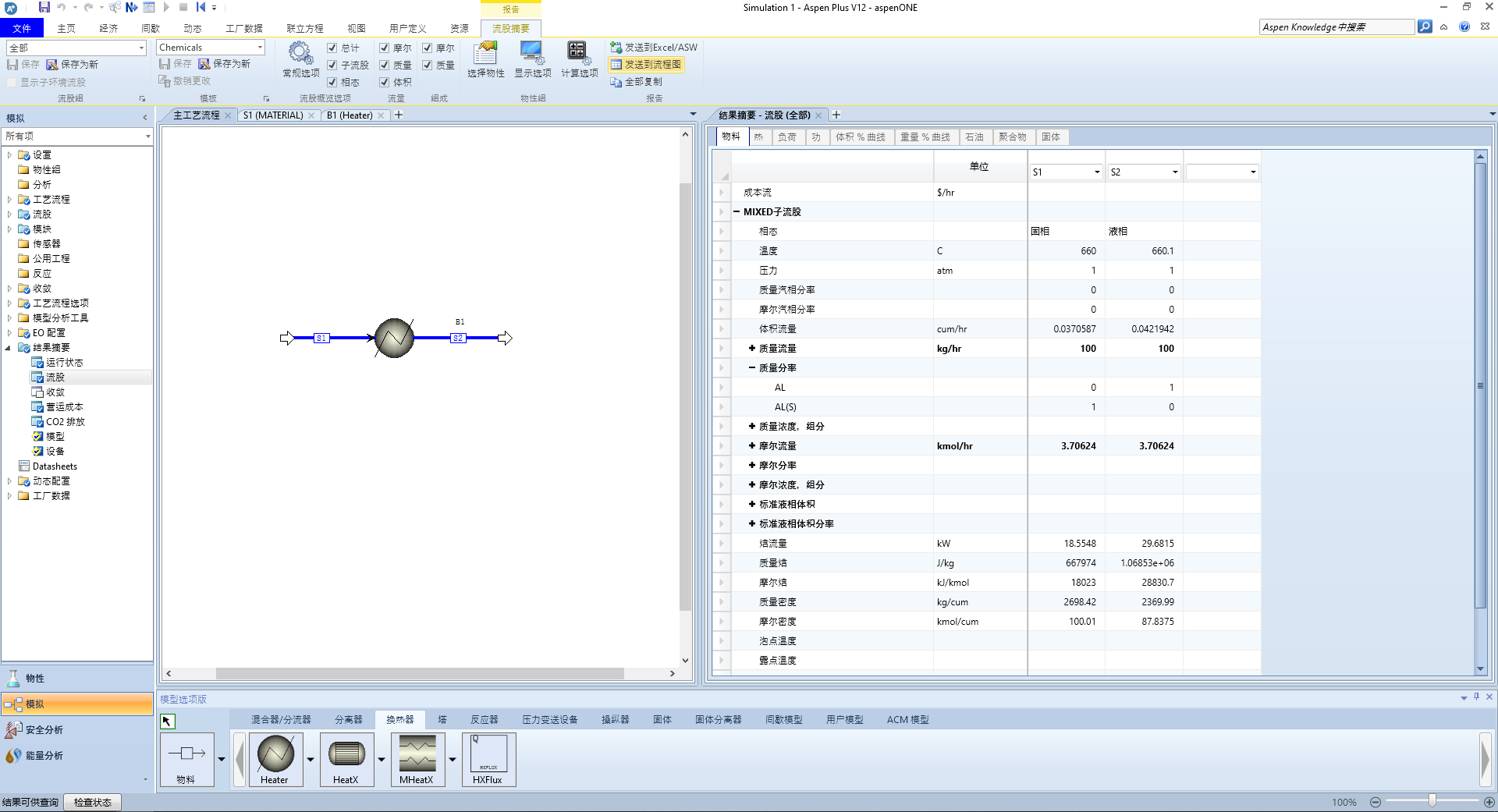The height and width of the screenshot is (812, 1498).
Task: Click the B1 heater block on the flowsheet
Action: pyautogui.click(x=394, y=338)
